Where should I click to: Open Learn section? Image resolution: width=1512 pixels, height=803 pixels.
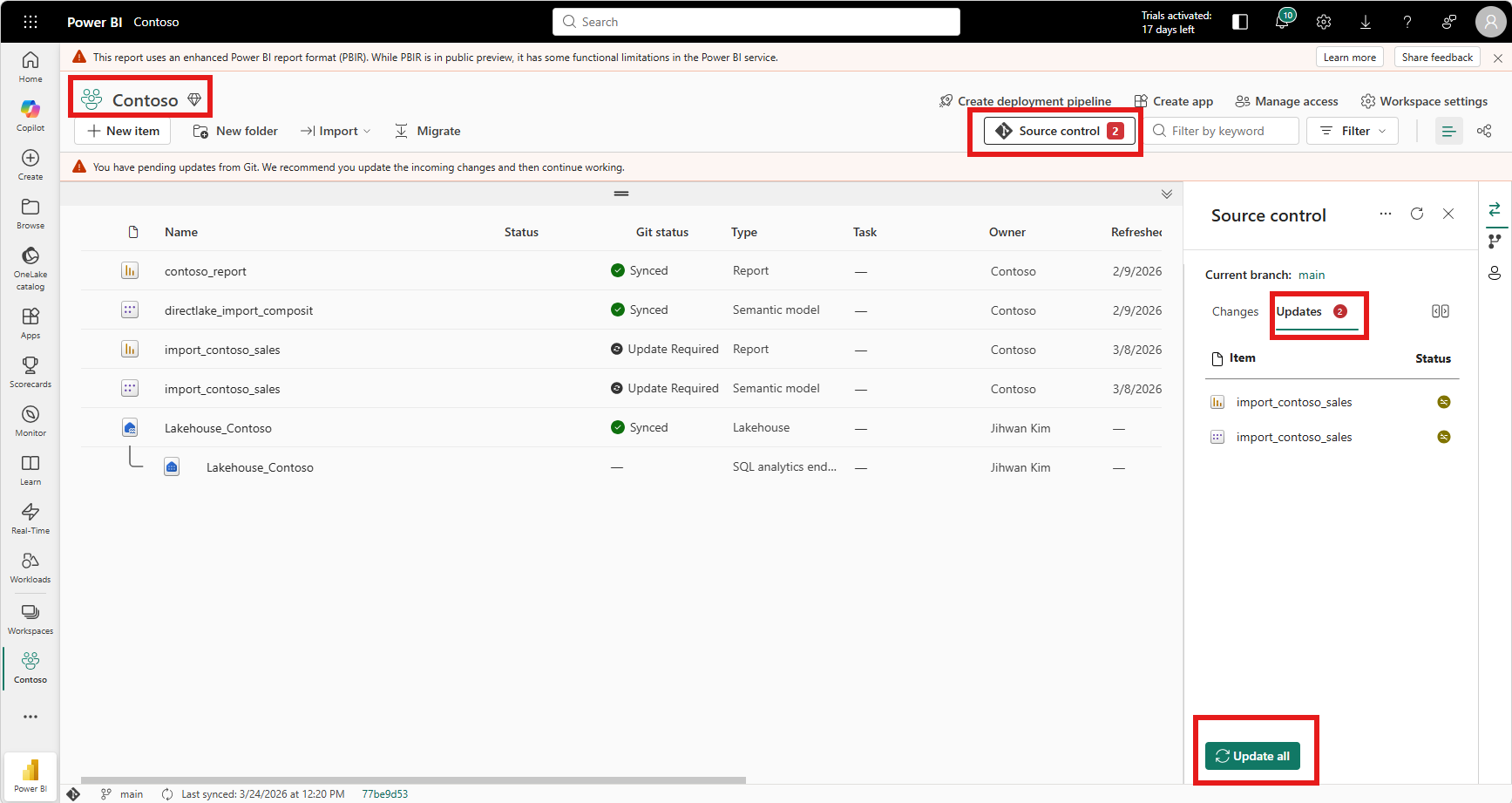click(31, 469)
